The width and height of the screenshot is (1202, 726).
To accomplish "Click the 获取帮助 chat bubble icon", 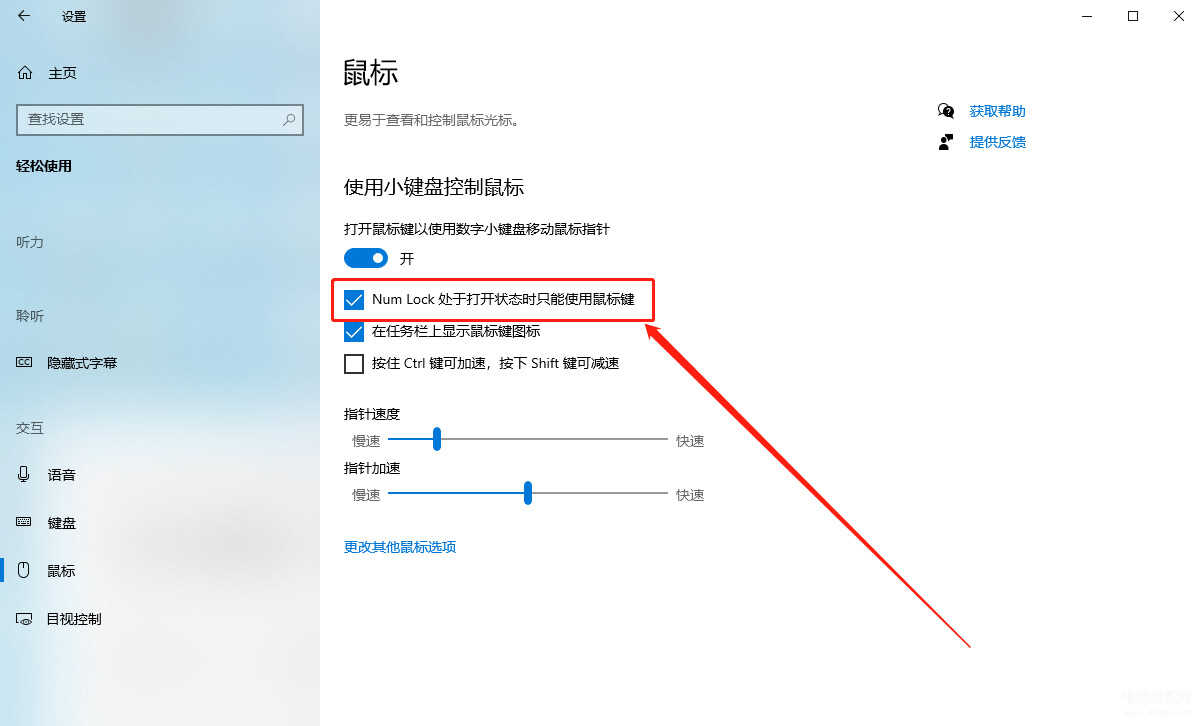I will click(946, 111).
